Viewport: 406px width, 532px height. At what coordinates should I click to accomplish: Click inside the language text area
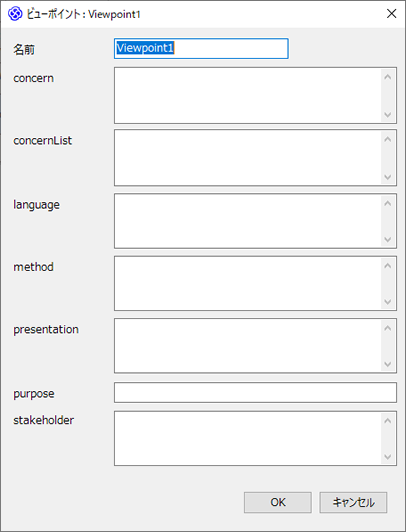coord(248,221)
